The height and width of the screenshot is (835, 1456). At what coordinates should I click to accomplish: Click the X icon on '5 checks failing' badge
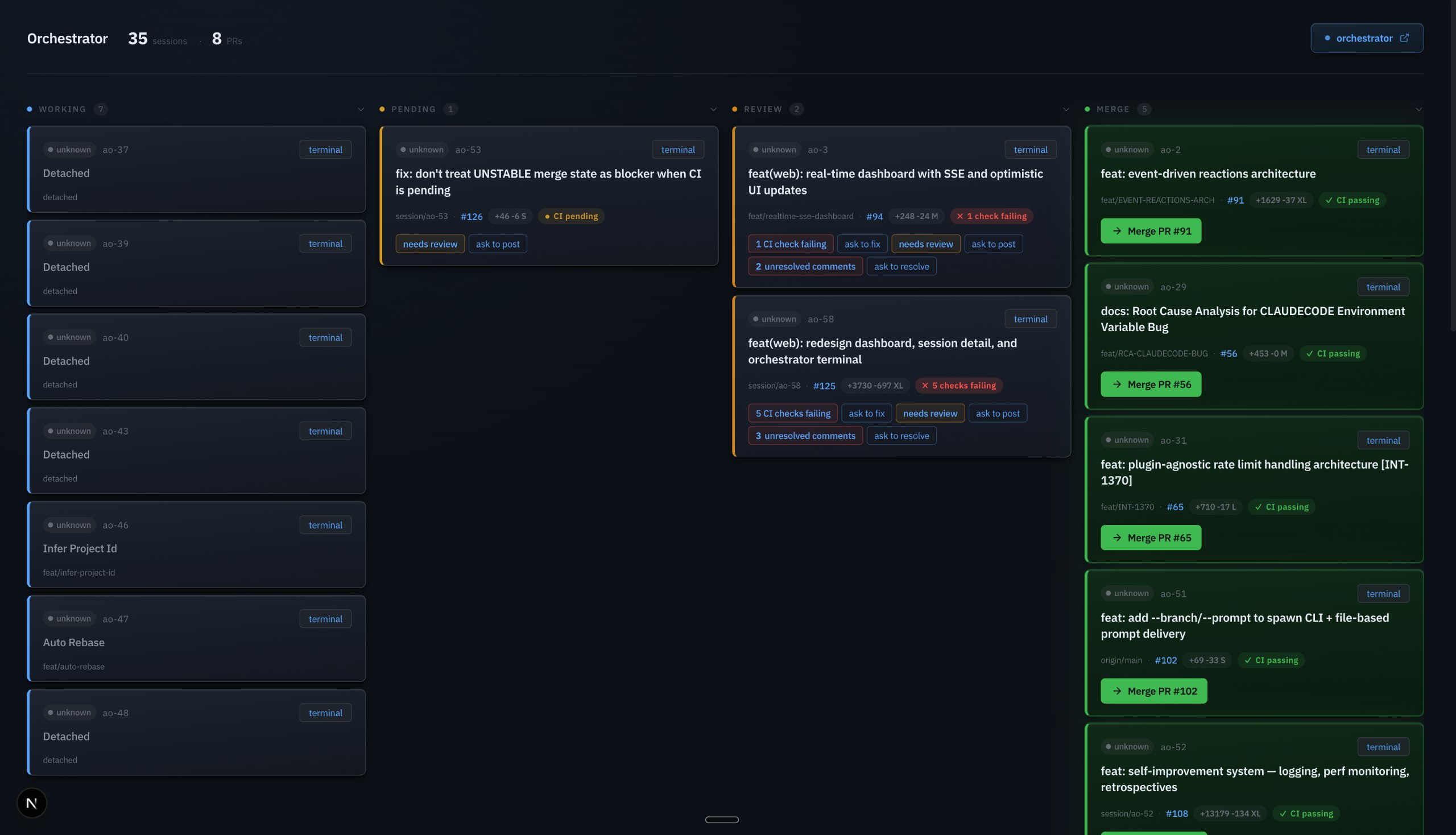[925, 385]
